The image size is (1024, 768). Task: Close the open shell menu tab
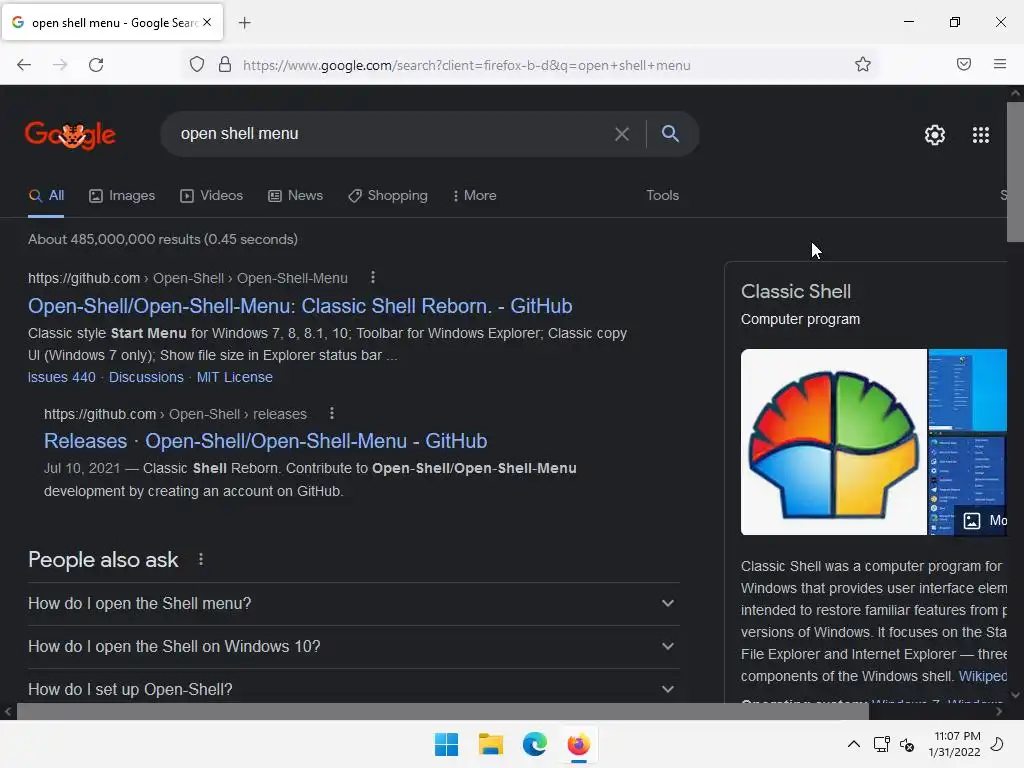pos(207,22)
